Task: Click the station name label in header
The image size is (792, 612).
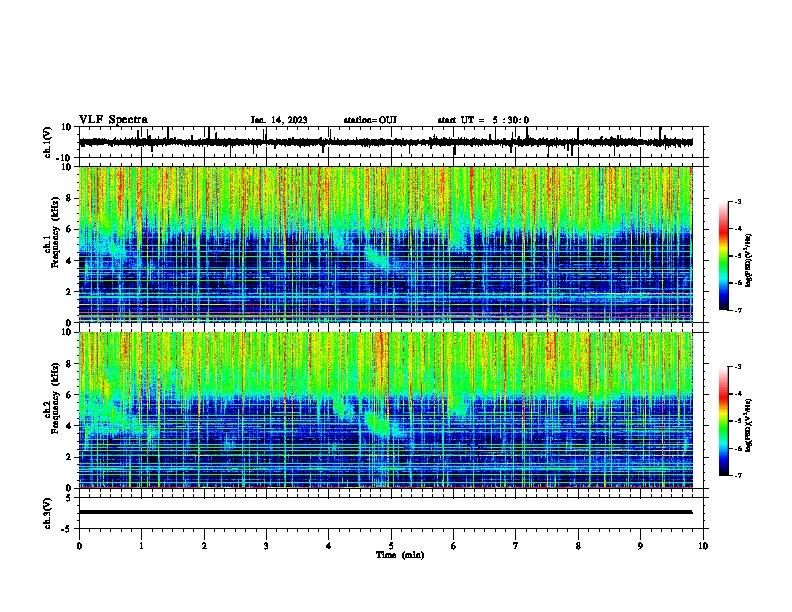Action: [370, 120]
